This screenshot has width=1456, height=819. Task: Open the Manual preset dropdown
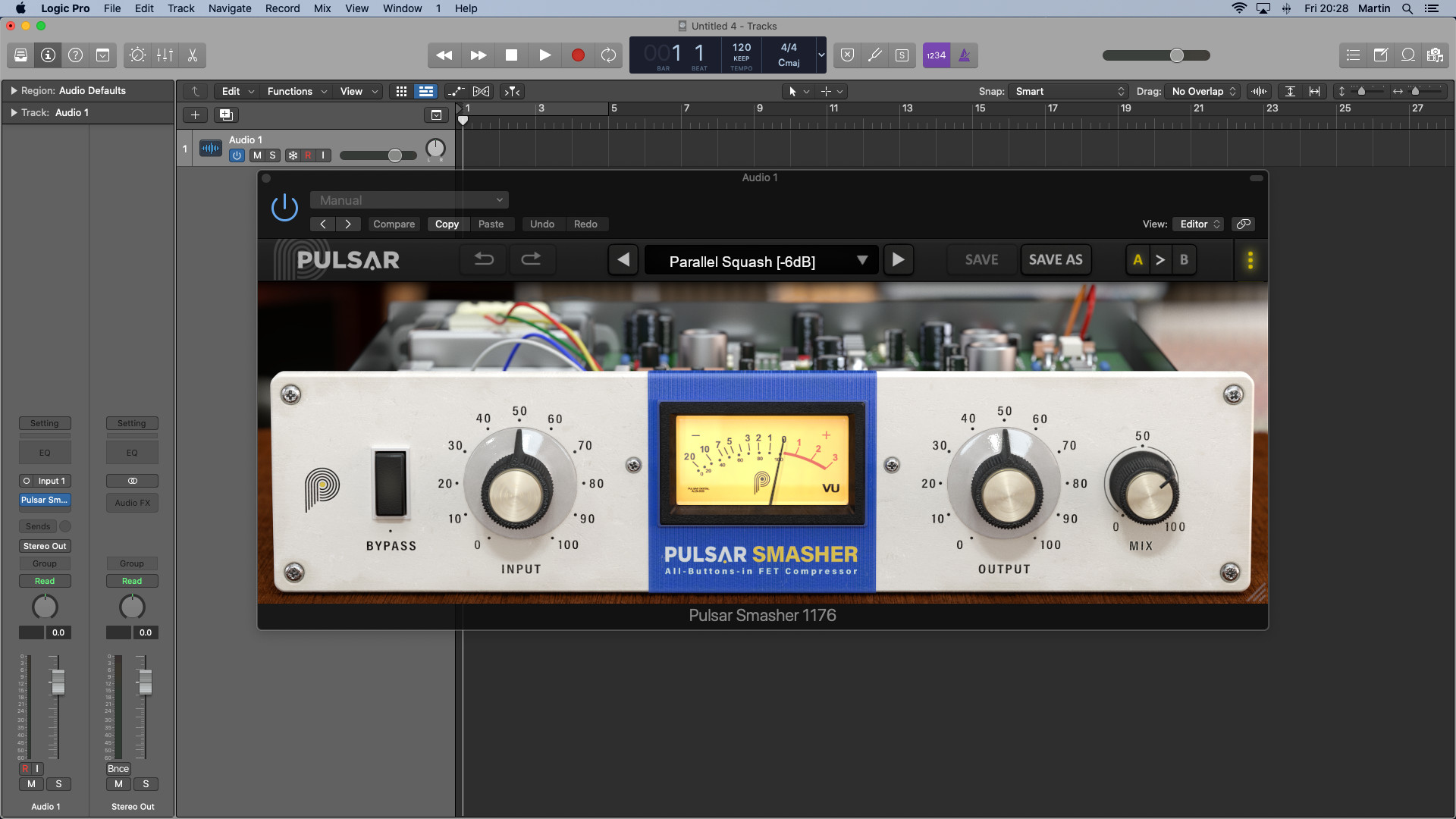409,200
